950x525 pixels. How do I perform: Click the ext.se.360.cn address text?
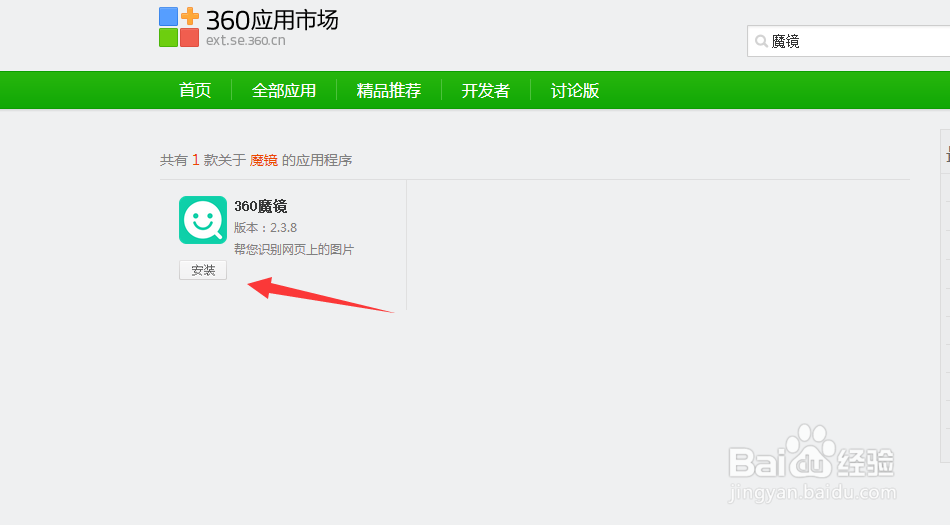pos(245,41)
